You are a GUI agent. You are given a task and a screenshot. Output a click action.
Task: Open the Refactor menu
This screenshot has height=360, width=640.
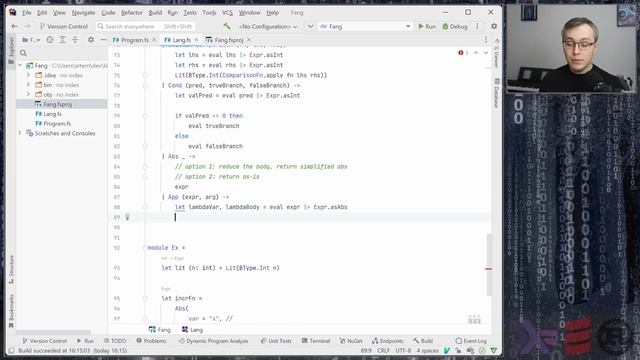[132, 13]
